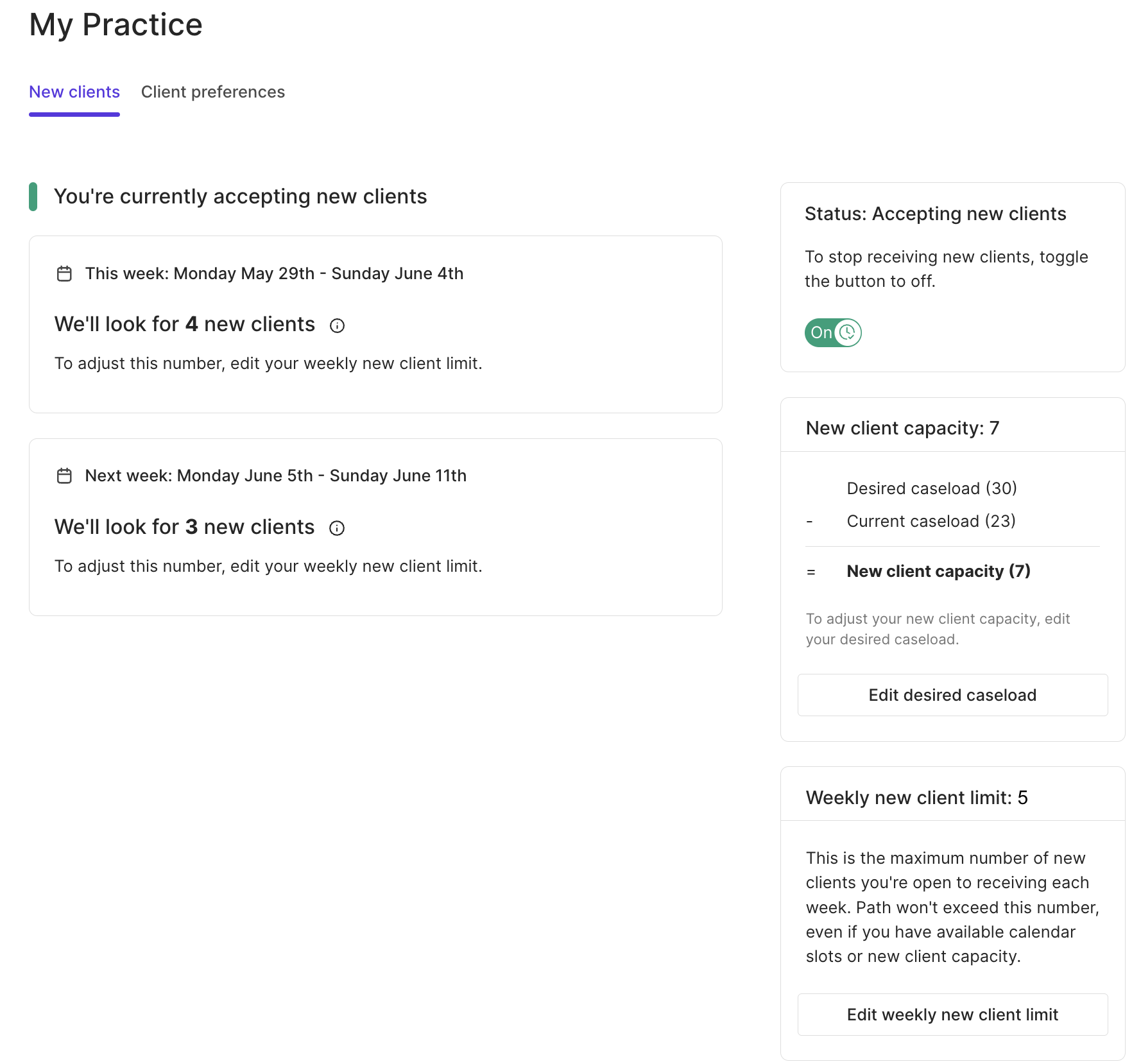
Task: Select the New clients tab
Action: pos(74,92)
